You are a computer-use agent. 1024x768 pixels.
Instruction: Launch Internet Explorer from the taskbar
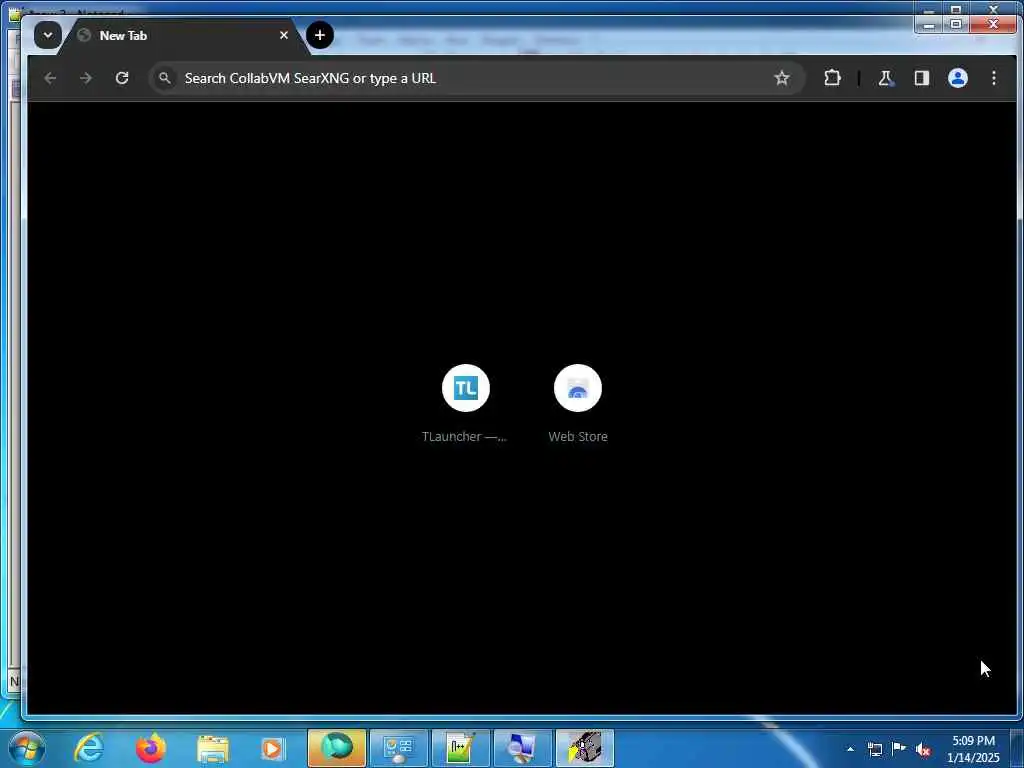pyautogui.click(x=89, y=748)
